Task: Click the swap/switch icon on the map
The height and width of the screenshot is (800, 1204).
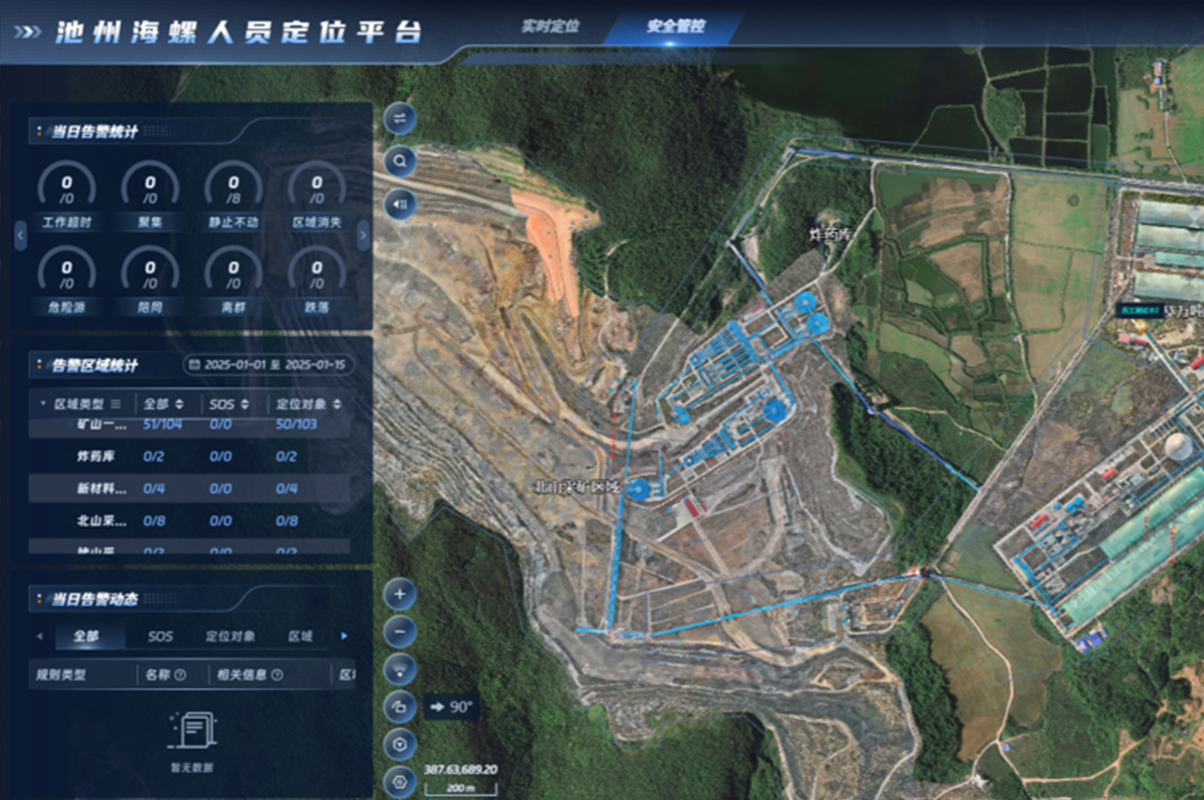Action: (400, 118)
